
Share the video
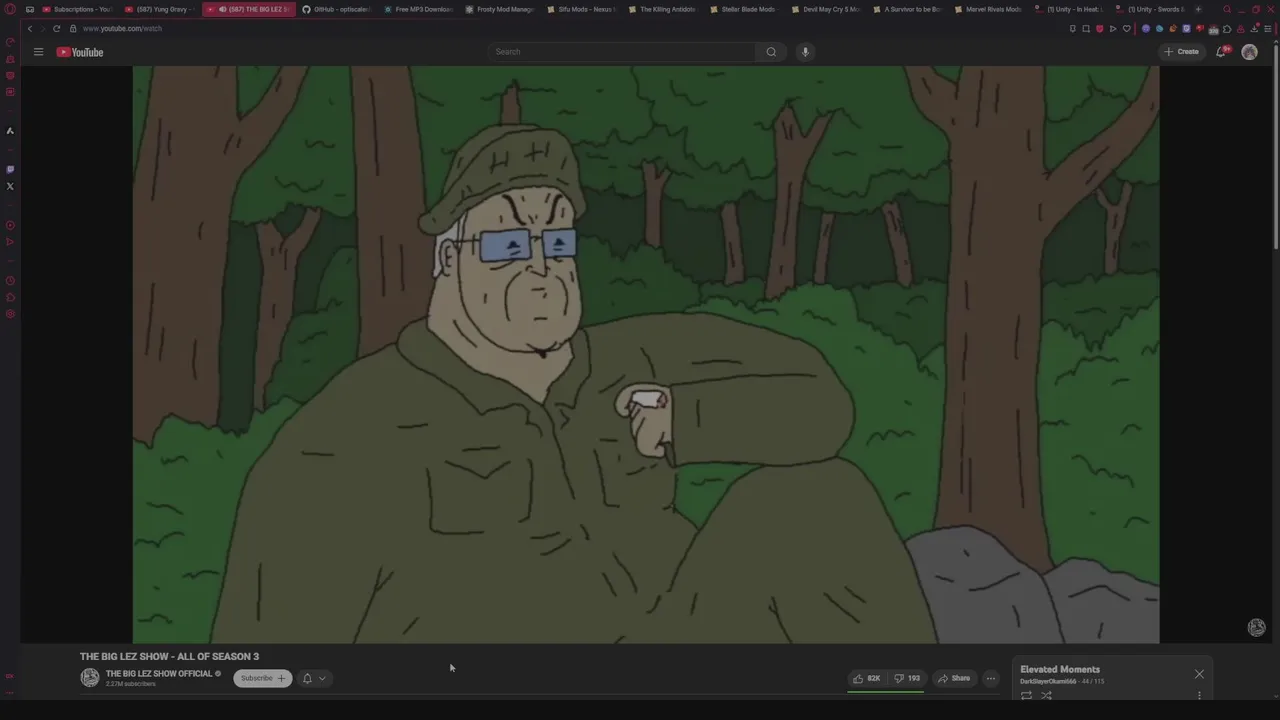[954, 678]
